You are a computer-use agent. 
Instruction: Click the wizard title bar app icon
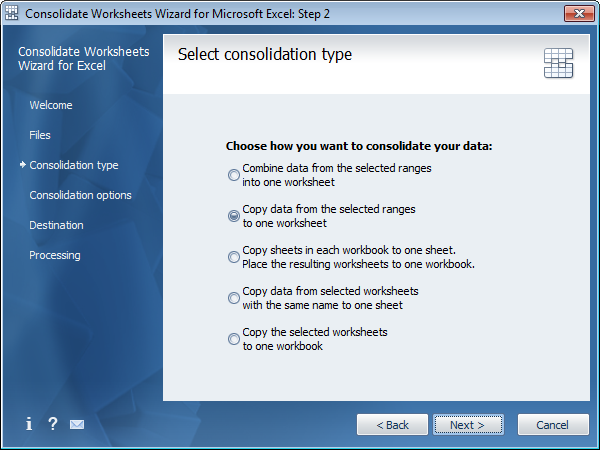pos(11,13)
